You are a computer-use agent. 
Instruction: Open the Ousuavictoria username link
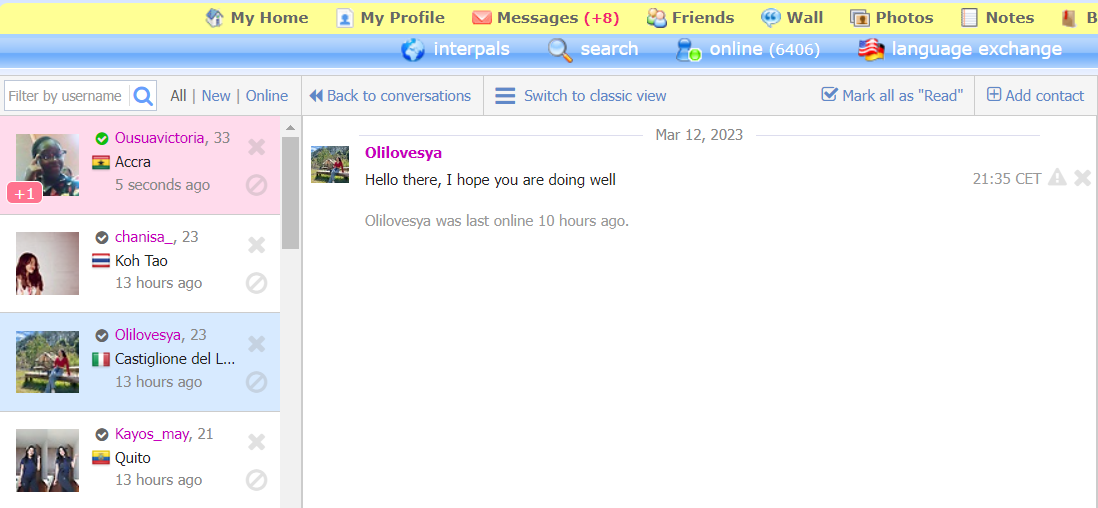pos(160,138)
